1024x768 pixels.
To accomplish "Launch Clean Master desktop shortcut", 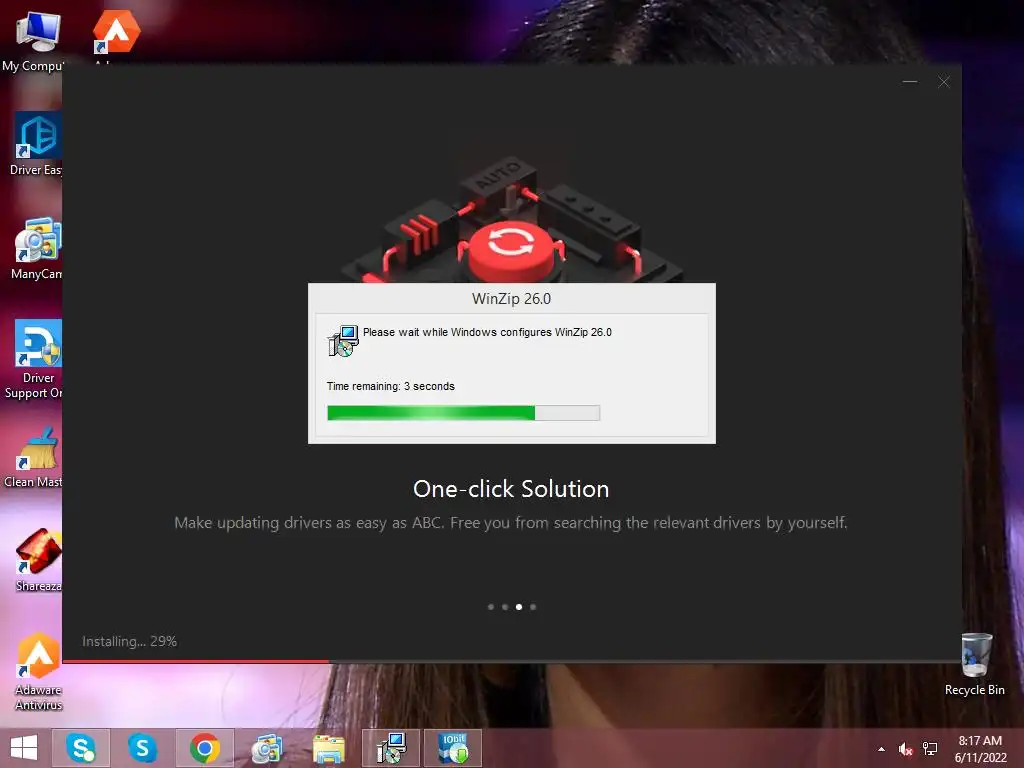I will click(36, 457).
